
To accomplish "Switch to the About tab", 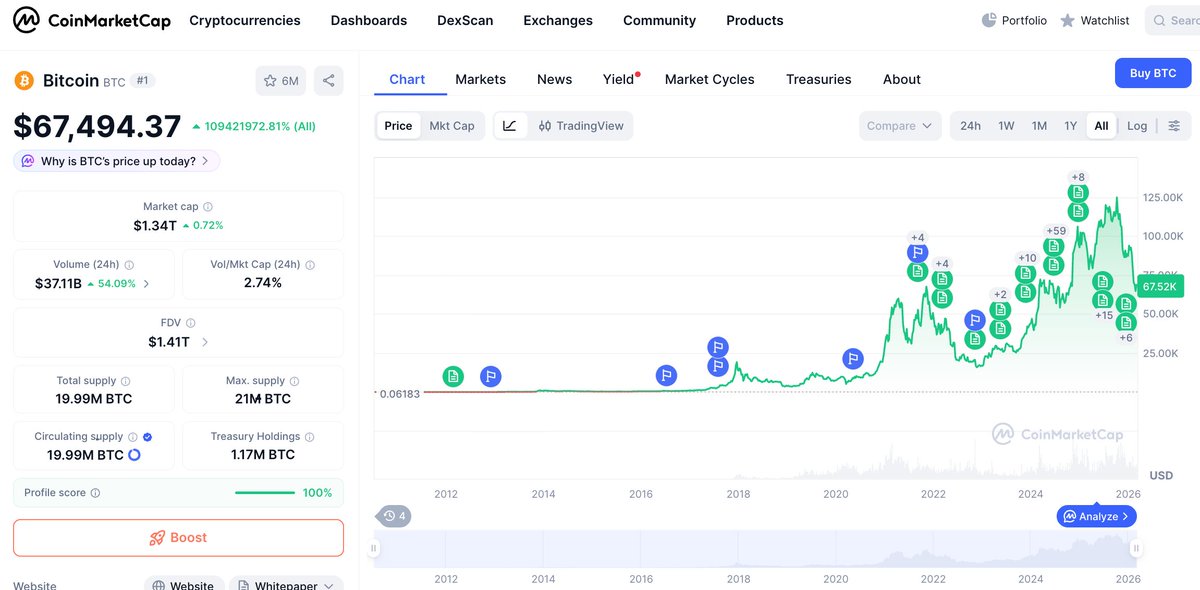I will [901, 79].
